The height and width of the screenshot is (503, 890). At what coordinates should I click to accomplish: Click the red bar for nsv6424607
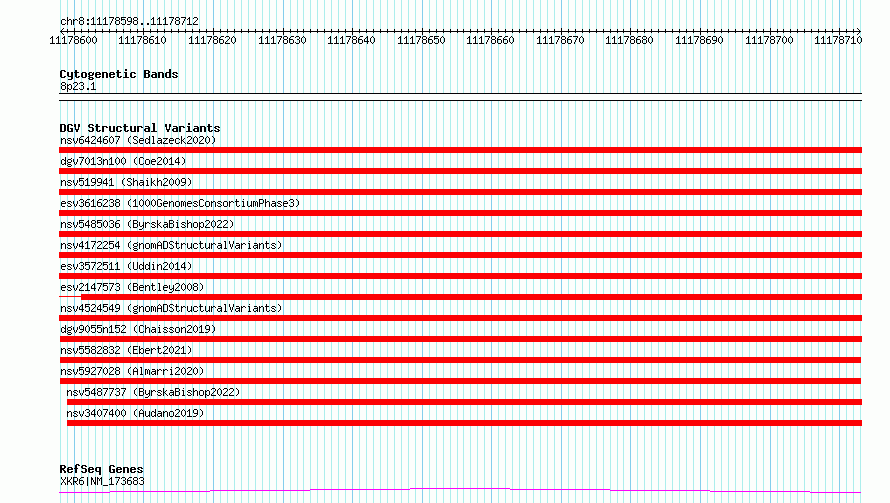point(460,150)
